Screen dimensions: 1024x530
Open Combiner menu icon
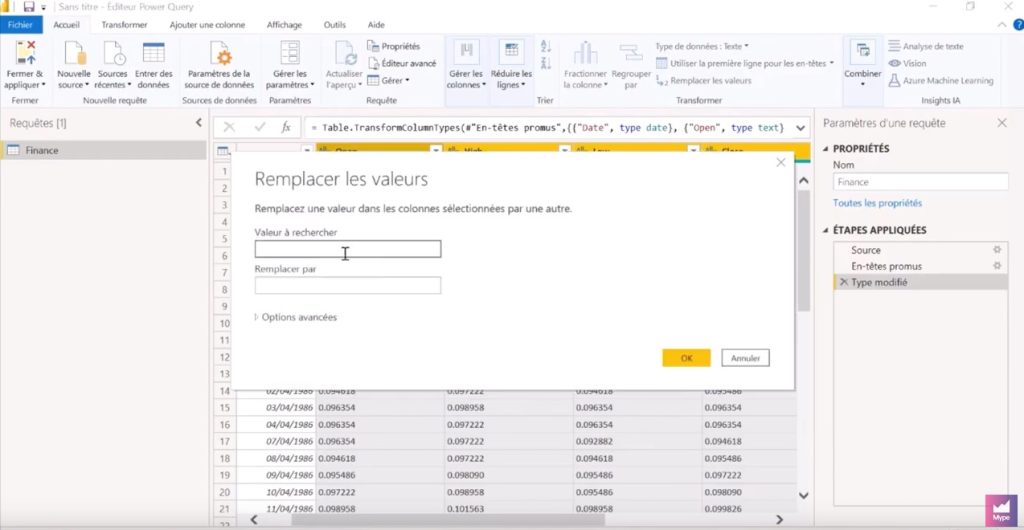point(863,52)
